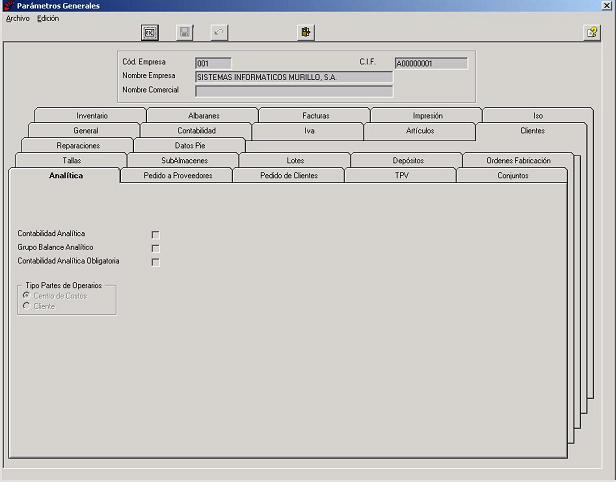The width and height of the screenshot is (616, 482).
Task: Select the Analítica tab
Action: pos(65,175)
